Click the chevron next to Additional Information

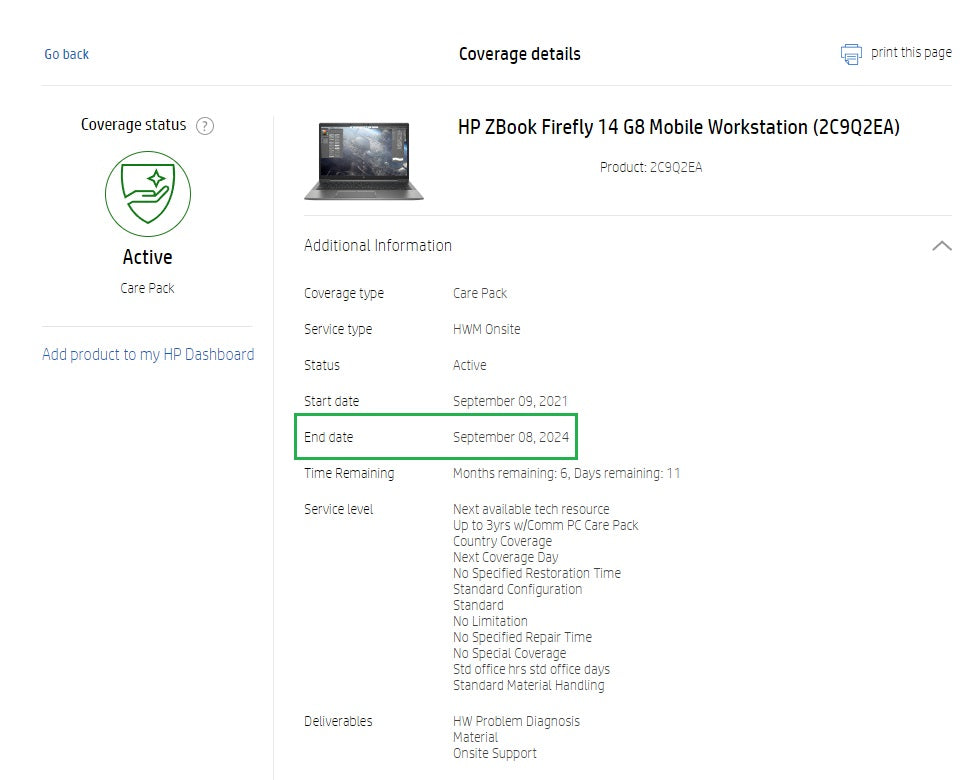click(x=941, y=245)
